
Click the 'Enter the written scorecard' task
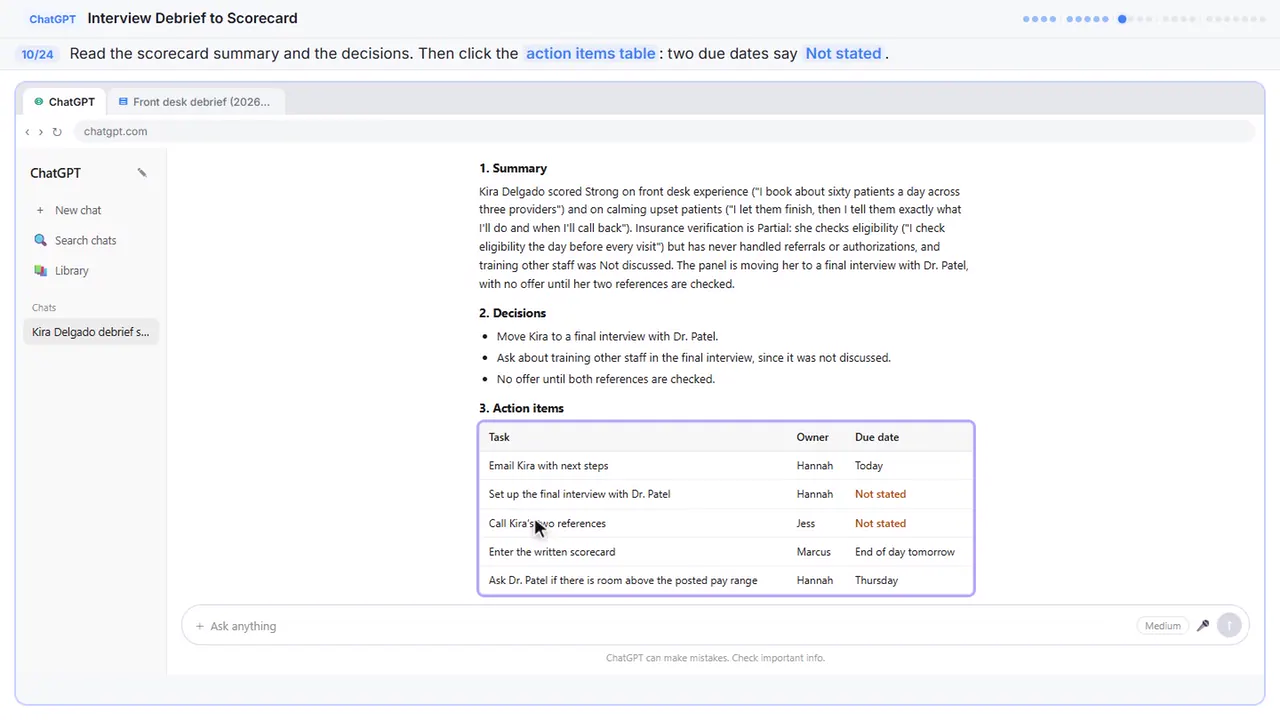point(552,552)
